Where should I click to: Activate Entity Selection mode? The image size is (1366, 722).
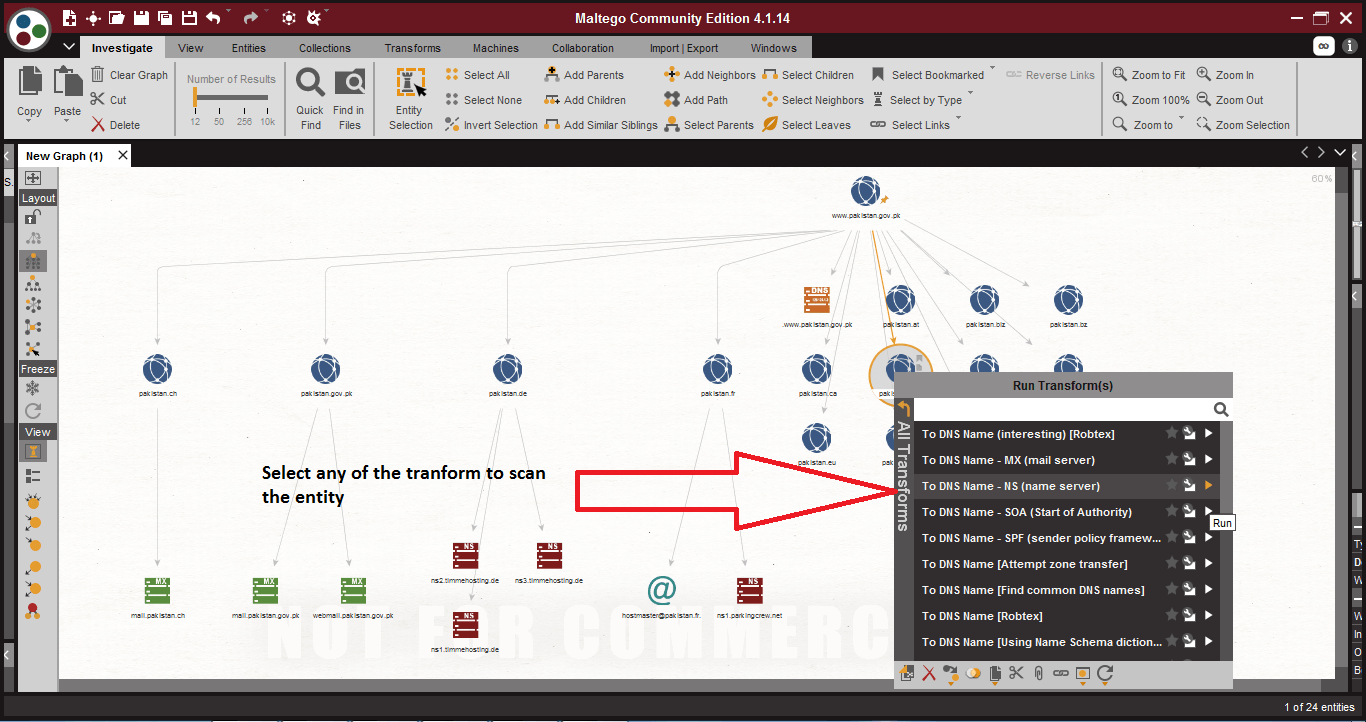pyautogui.click(x=411, y=98)
